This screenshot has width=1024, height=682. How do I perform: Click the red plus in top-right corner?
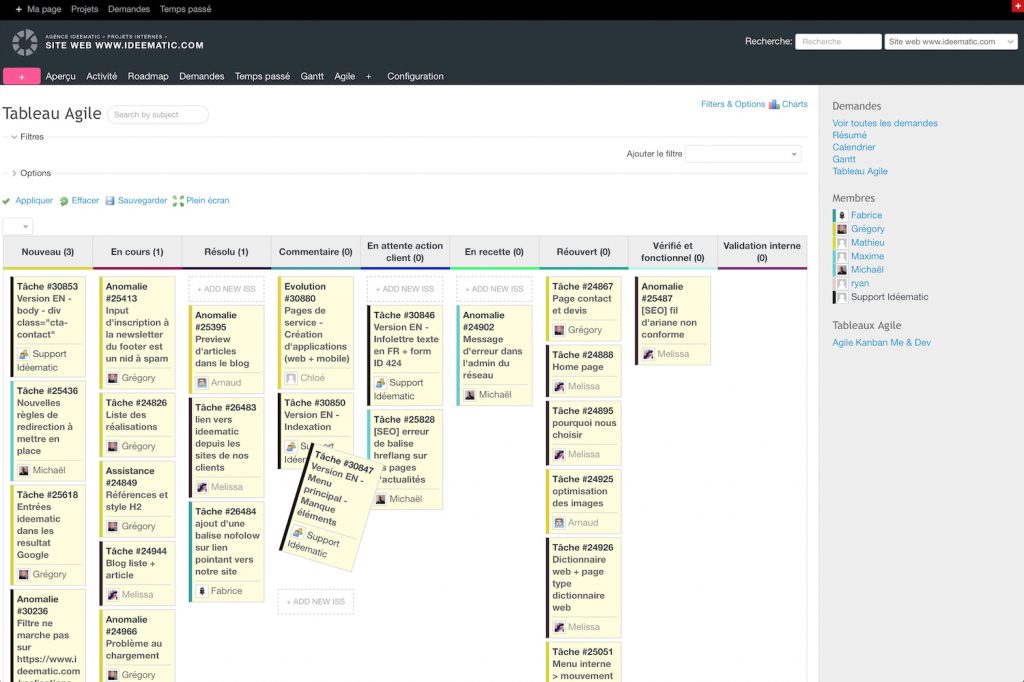click(1017, 5)
